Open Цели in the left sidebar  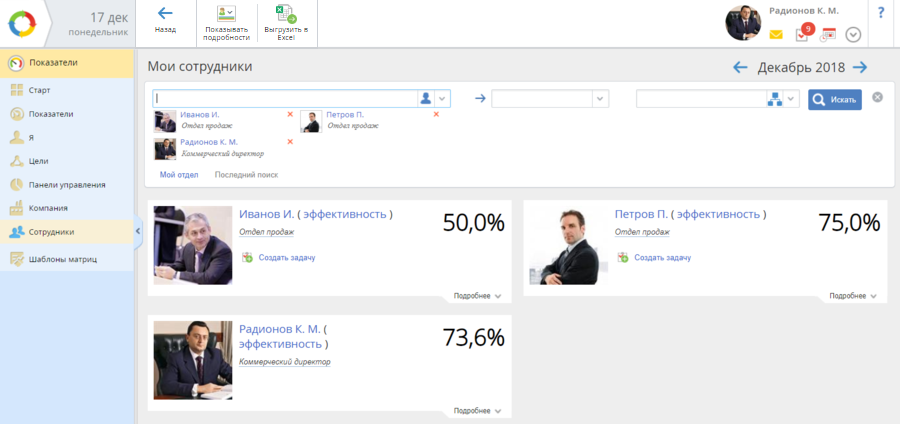[38, 161]
